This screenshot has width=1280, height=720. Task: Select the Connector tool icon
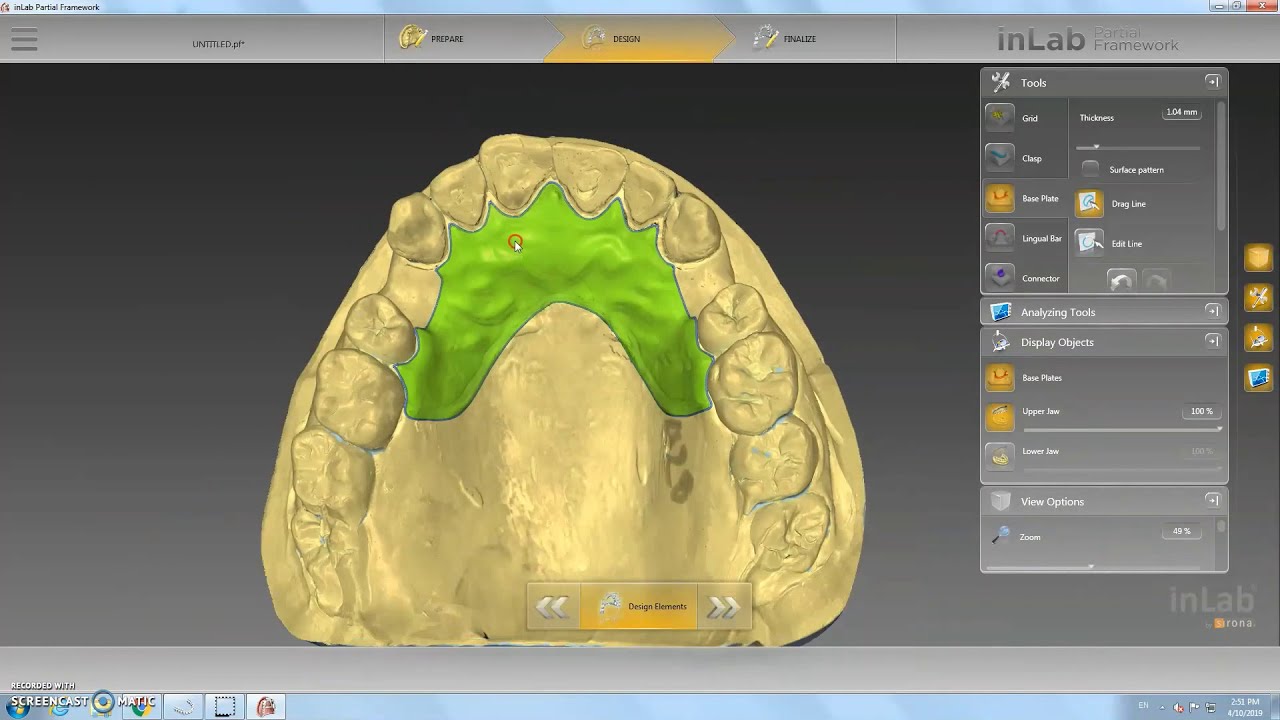[1000, 277]
